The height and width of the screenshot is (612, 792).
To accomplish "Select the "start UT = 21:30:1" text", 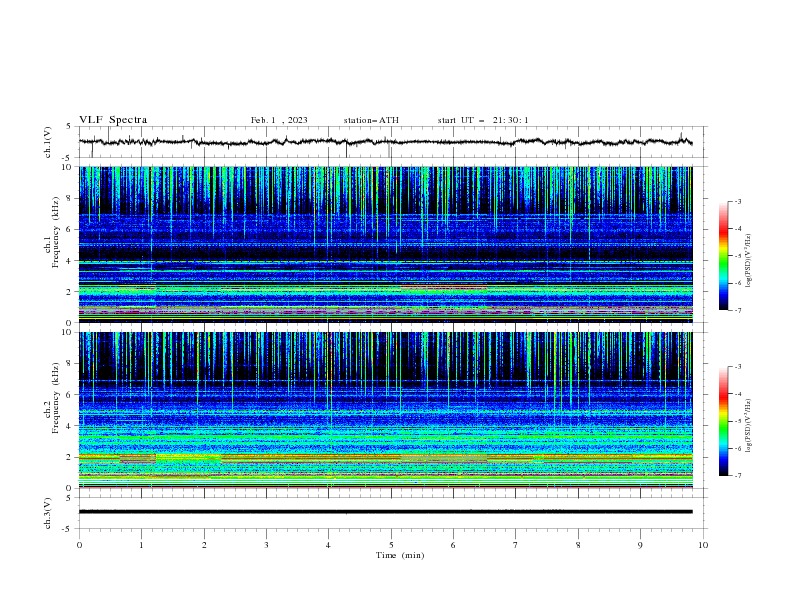I will tap(483, 120).
